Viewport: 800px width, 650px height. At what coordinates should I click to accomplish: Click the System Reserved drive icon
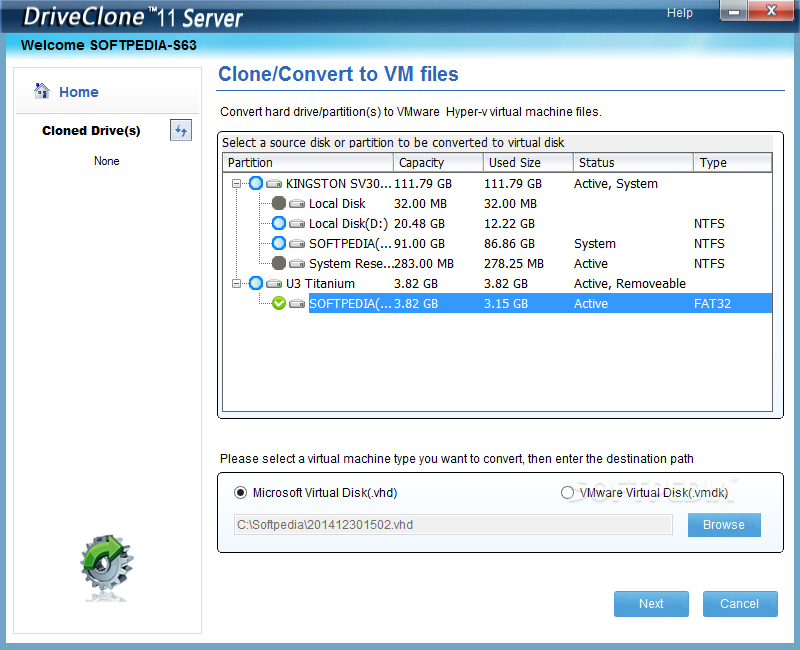[297, 264]
